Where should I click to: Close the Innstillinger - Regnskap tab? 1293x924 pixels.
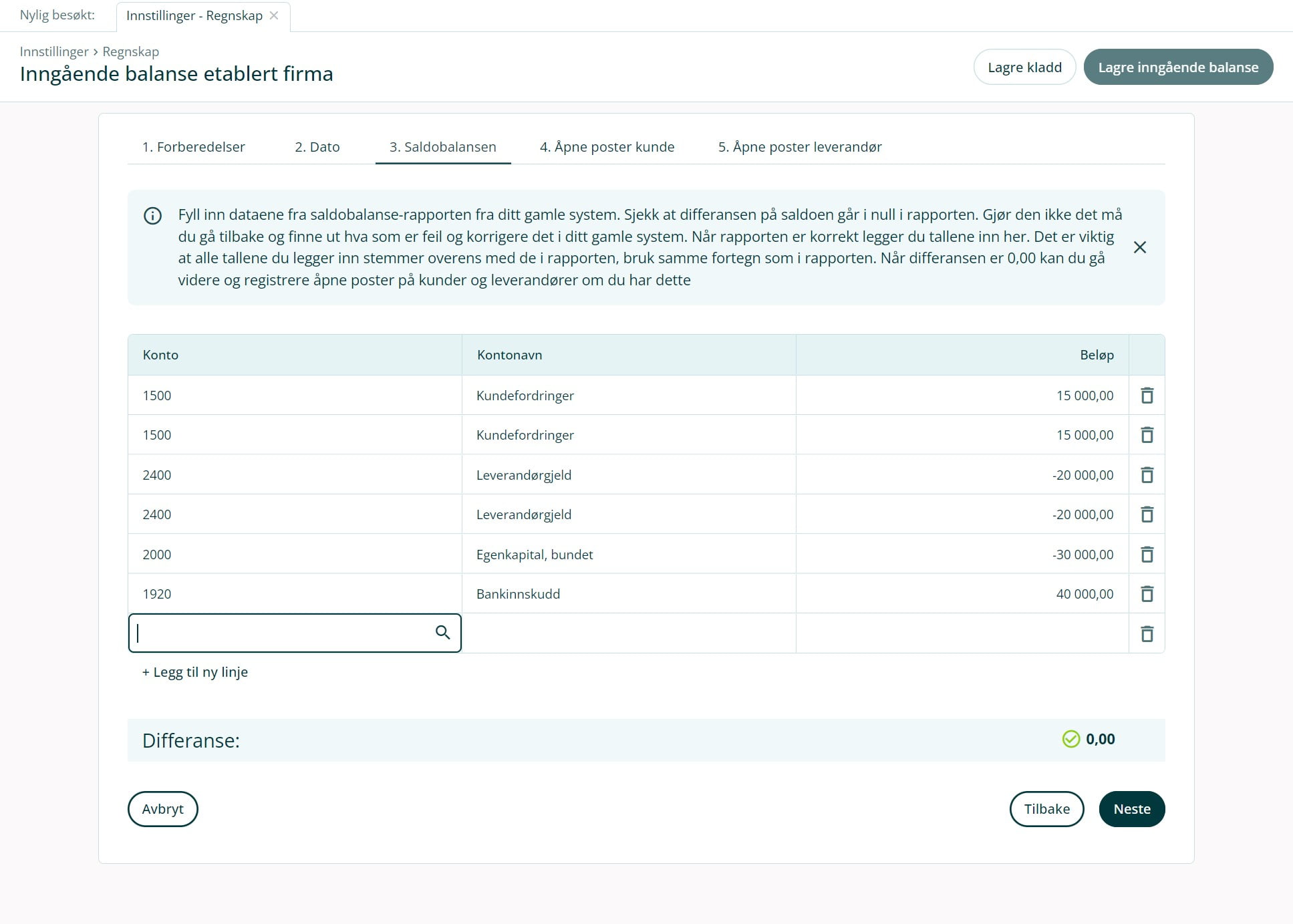(x=274, y=15)
